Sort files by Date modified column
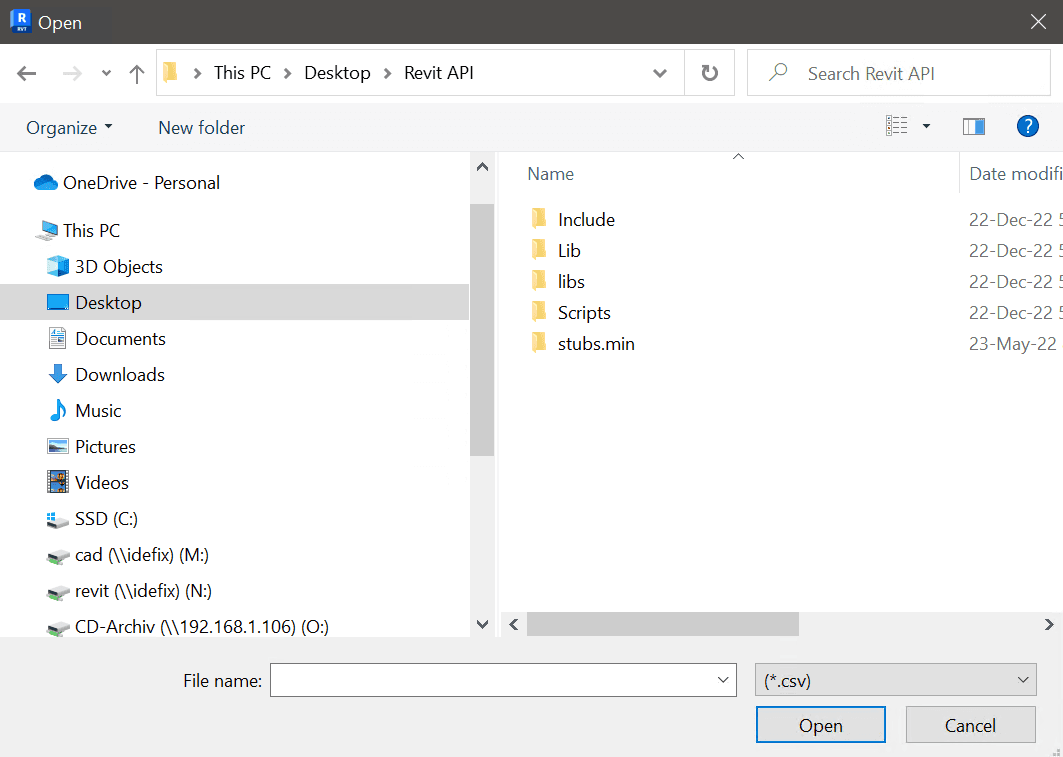 click(1014, 173)
